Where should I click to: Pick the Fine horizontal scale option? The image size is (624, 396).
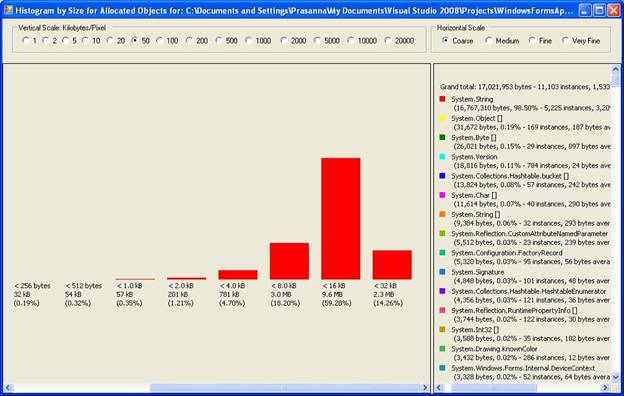click(x=540, y=41)
